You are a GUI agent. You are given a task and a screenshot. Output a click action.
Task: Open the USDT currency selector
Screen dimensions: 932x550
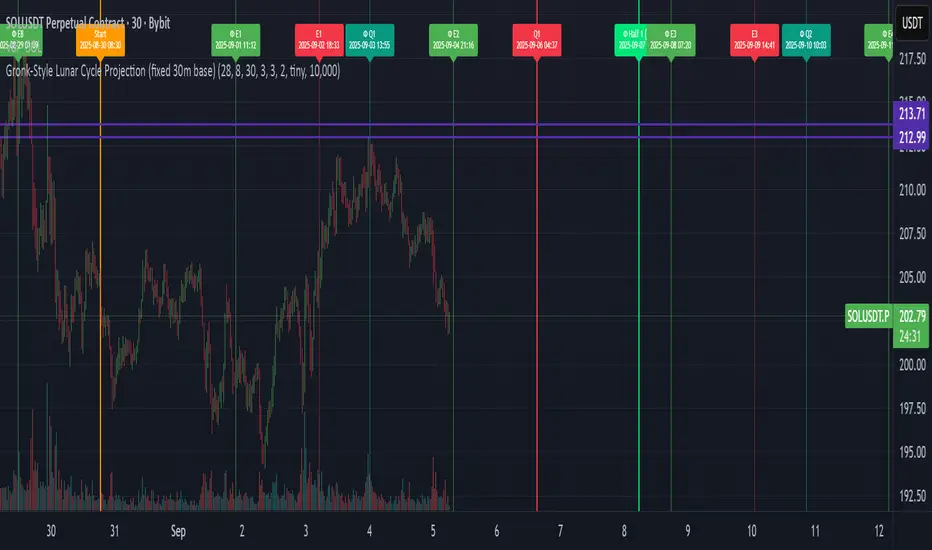pyautogui.click(x=910, y=21)
